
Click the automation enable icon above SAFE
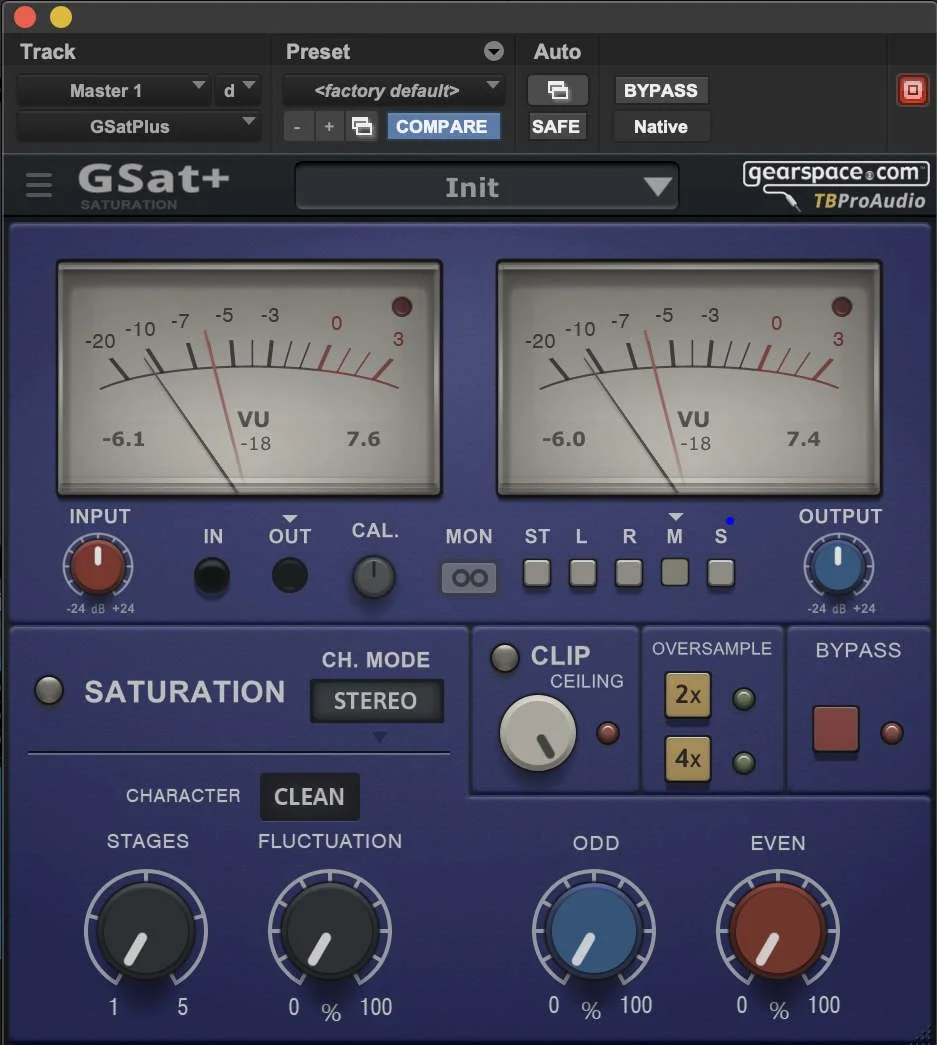click(557, 90)
